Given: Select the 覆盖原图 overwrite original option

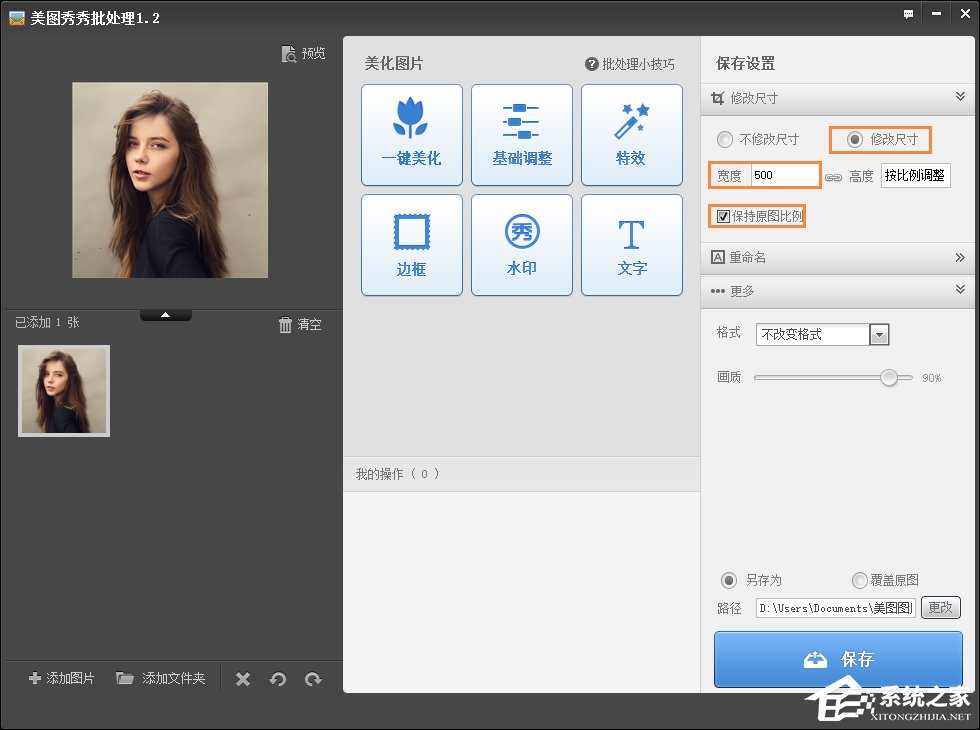Looking at the screenshot, I should 859,580.
